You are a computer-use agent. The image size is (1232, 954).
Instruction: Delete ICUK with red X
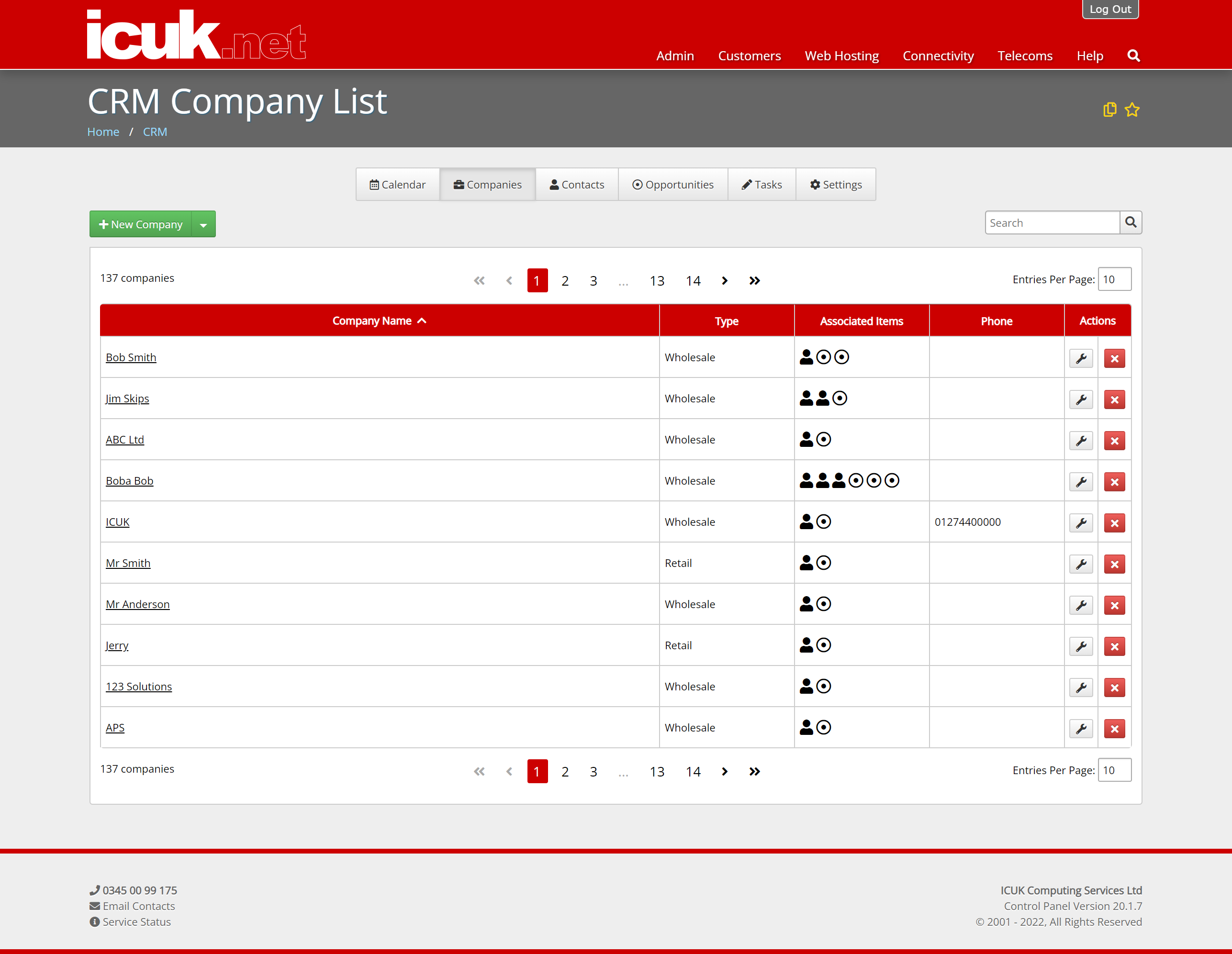1114,523
